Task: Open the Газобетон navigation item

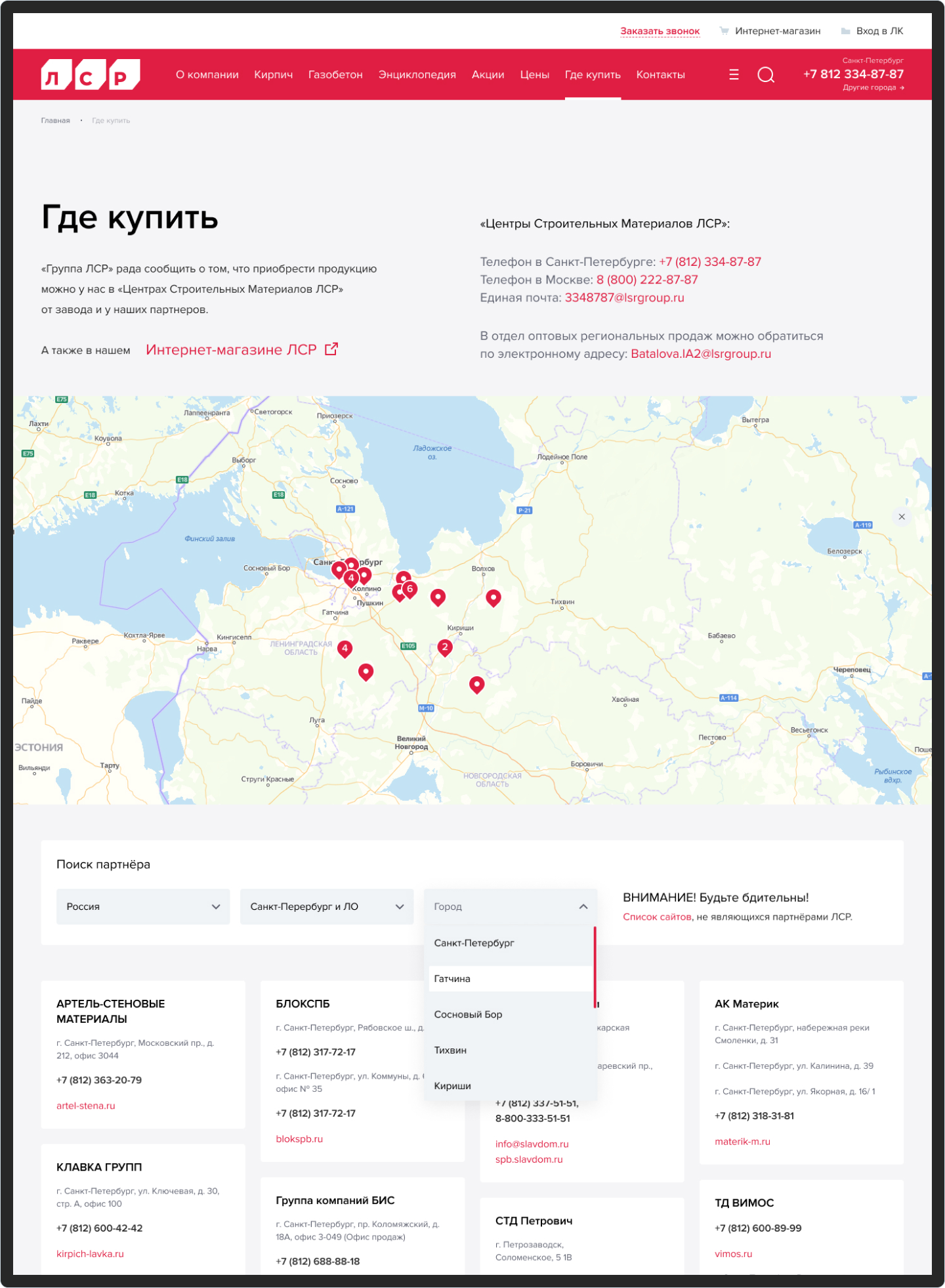Action: pos(335,75)
